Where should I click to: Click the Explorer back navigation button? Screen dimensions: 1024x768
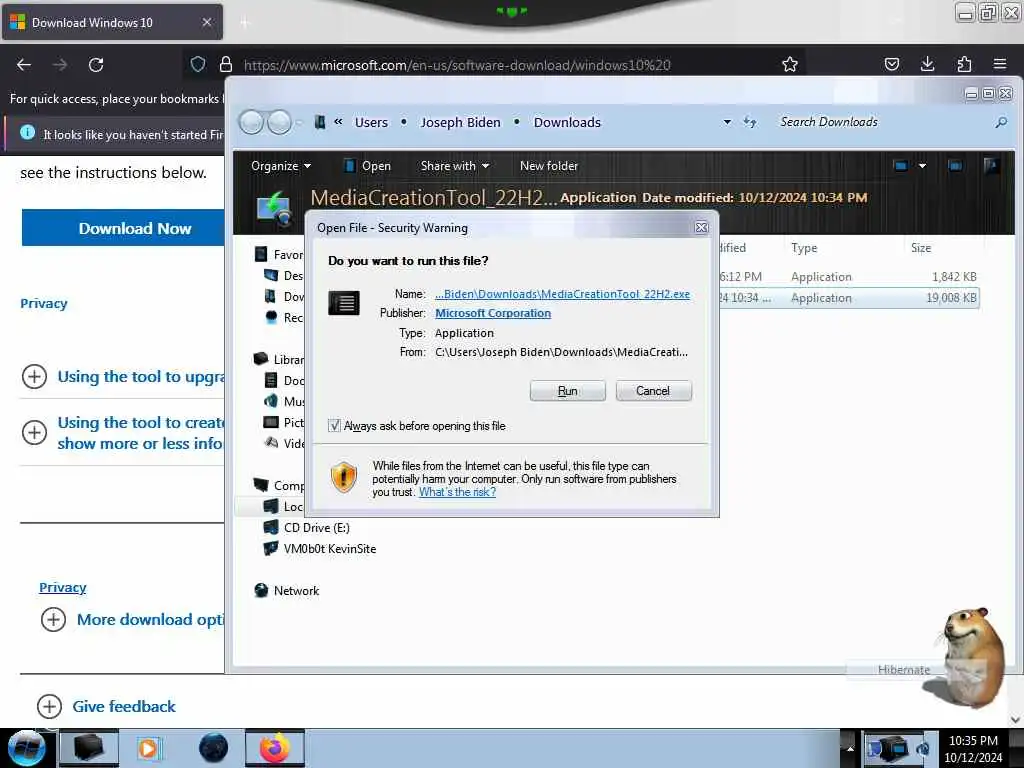coord(251,122)
